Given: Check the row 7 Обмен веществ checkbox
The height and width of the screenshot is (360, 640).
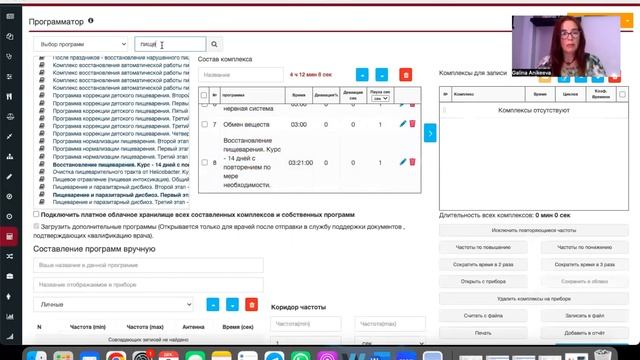Looking at the screenshot, I should coord(204,124).
